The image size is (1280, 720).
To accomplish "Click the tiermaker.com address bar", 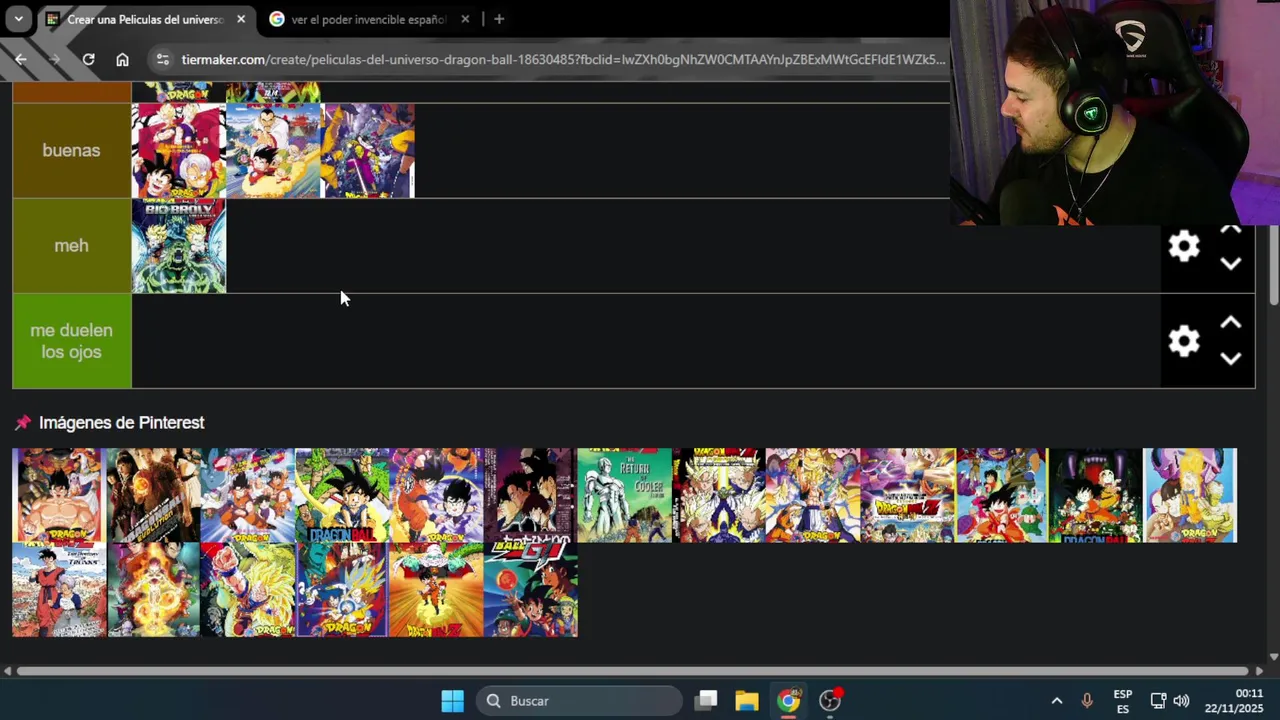I will [x=562, y=59].
